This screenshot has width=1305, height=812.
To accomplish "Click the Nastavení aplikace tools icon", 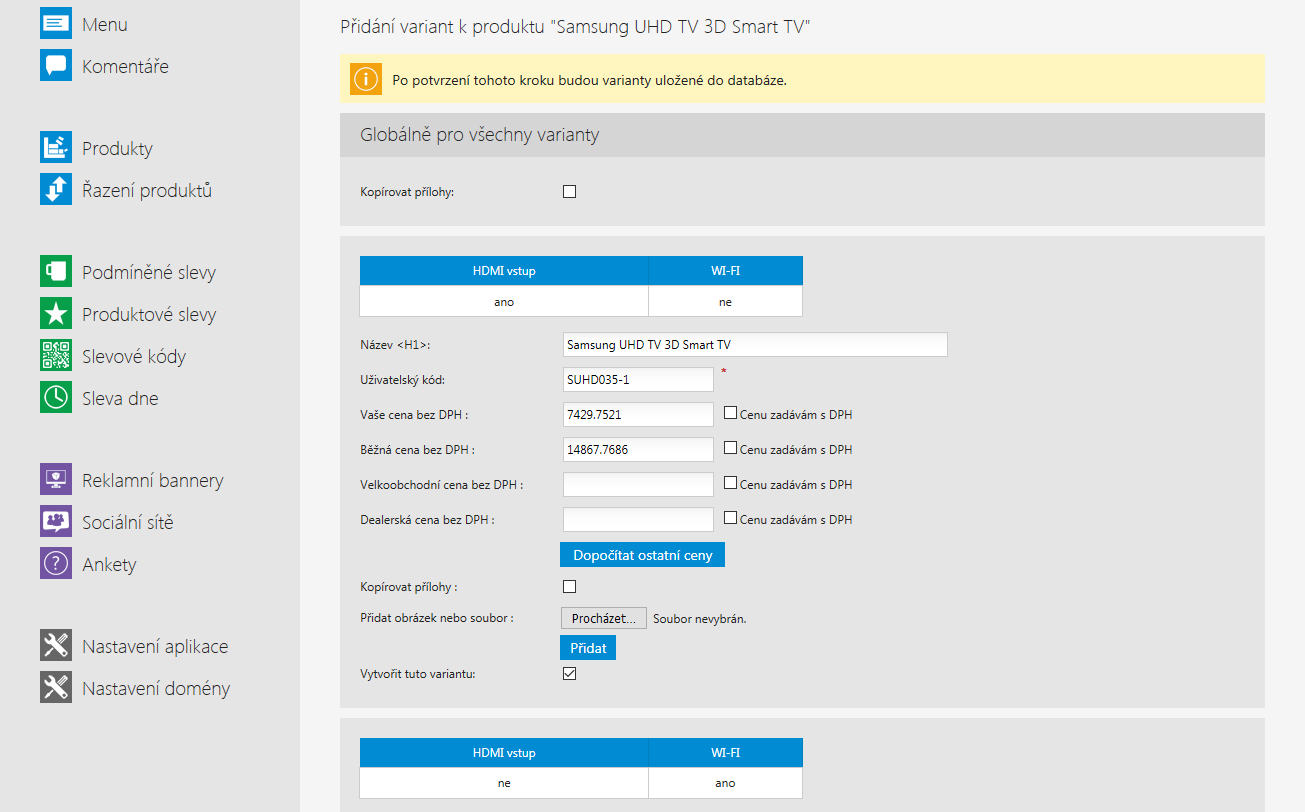I will (56, 645).
